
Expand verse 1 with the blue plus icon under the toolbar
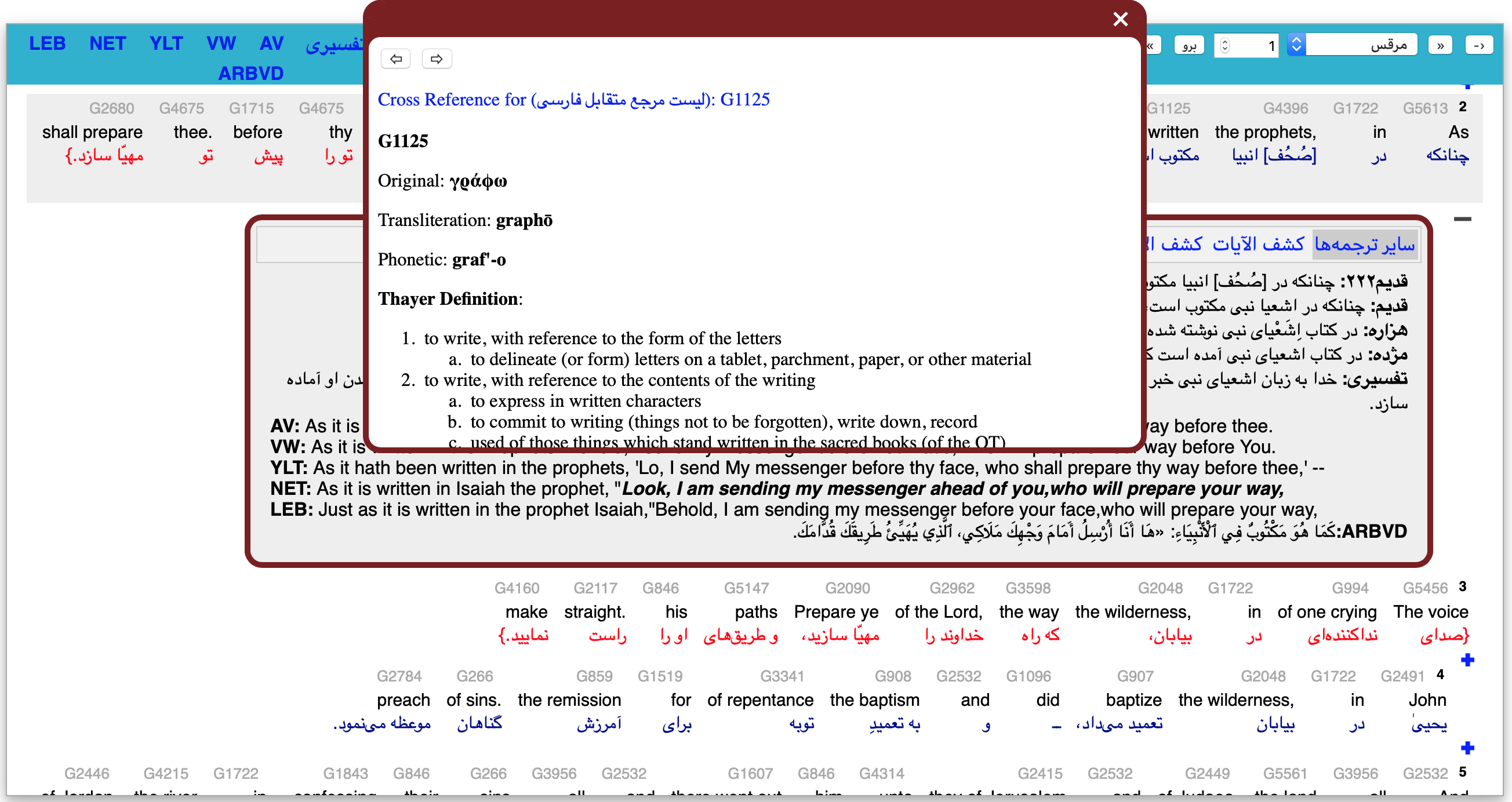(x=1467, y=86)
